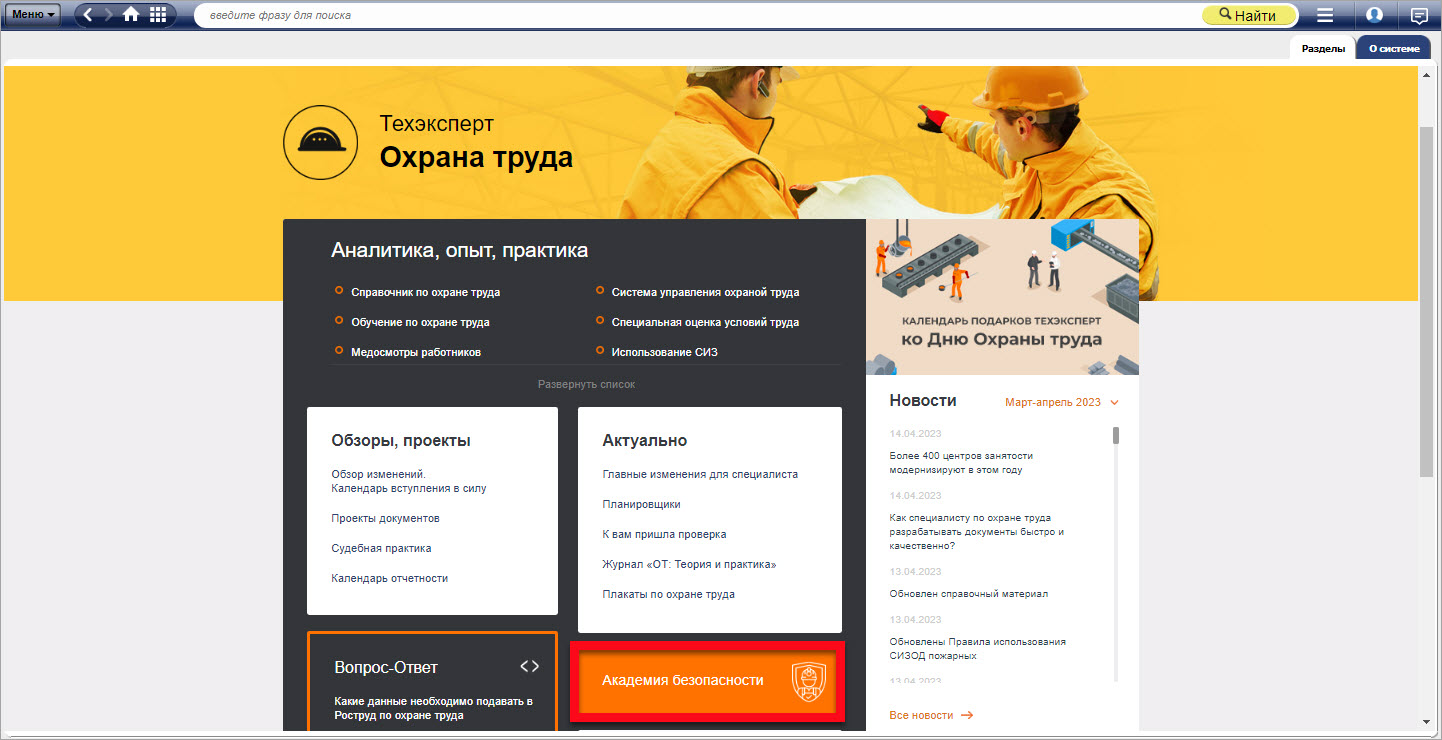The image size is (1442, 740).
Task: Open the home page icon
Action: pos(131,15)
